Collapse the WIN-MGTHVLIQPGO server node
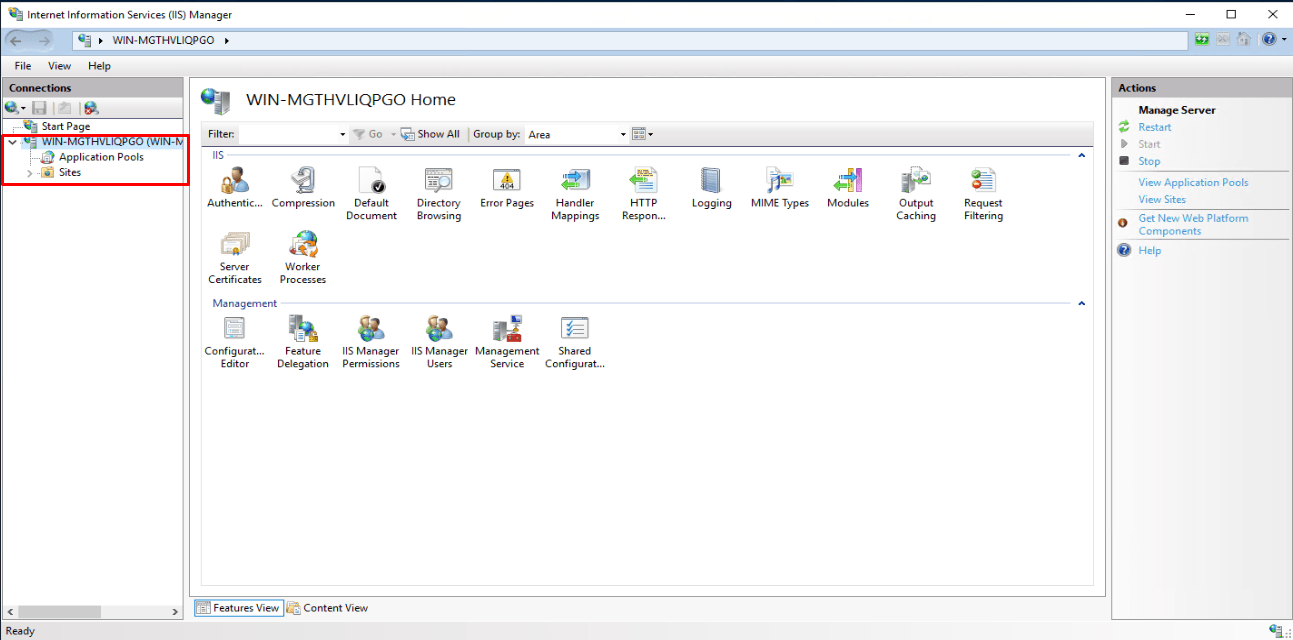The height and width of the screenshot is (640, 1293). click(x=12, y=142)
